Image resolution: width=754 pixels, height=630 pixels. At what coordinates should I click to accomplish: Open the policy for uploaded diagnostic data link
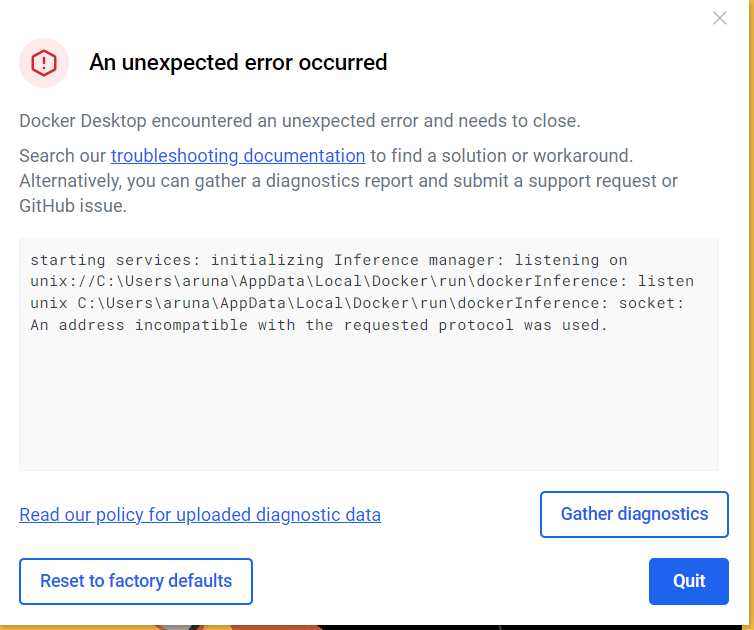(200, 515)
